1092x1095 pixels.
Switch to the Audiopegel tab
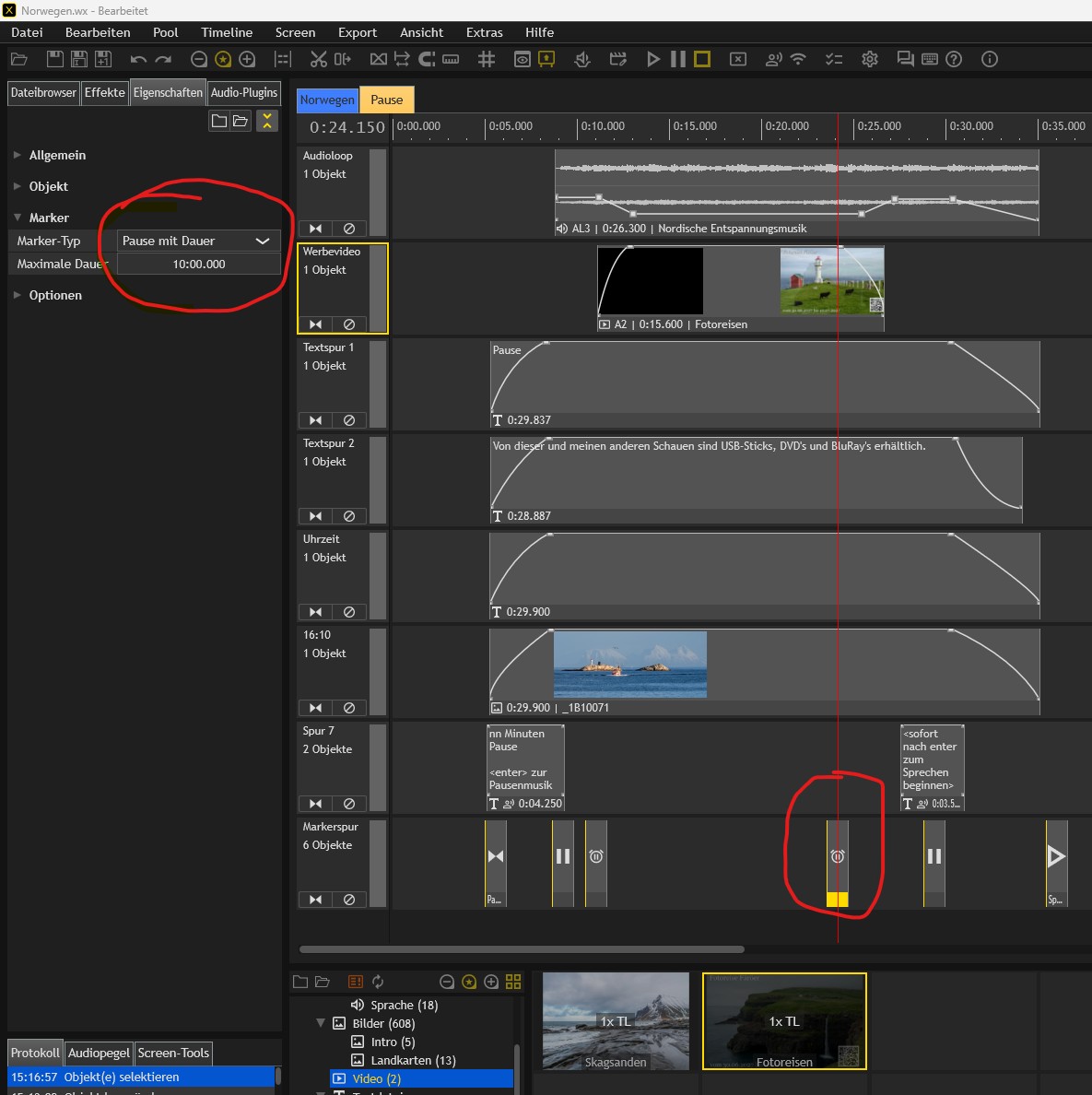coord(99,1053)
